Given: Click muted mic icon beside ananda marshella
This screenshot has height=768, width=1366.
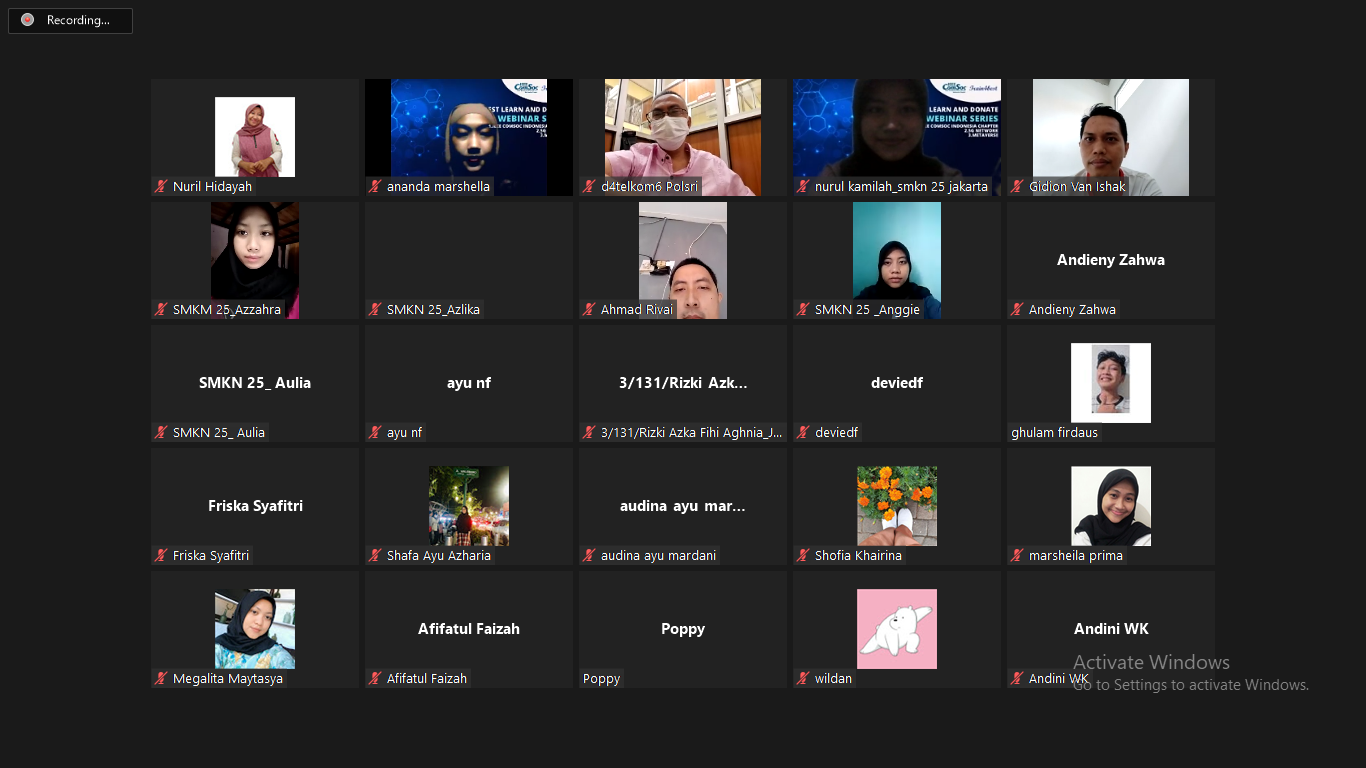Looking at the screenshot, I should [x=375, y=187].
